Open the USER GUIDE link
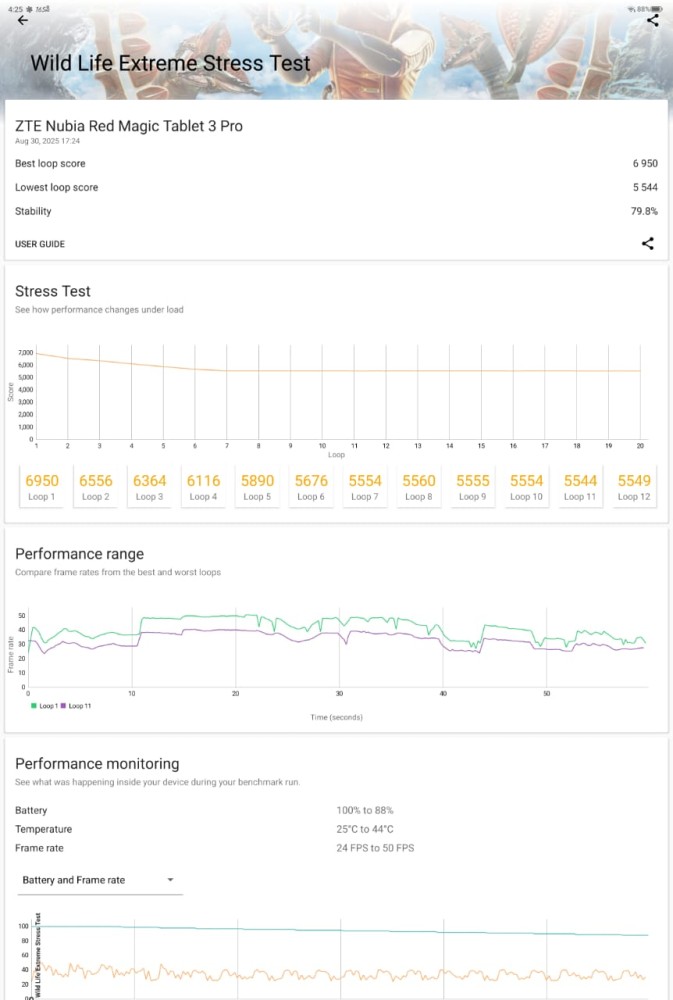This screenshot has width=673, height=1000. [40, 244]
